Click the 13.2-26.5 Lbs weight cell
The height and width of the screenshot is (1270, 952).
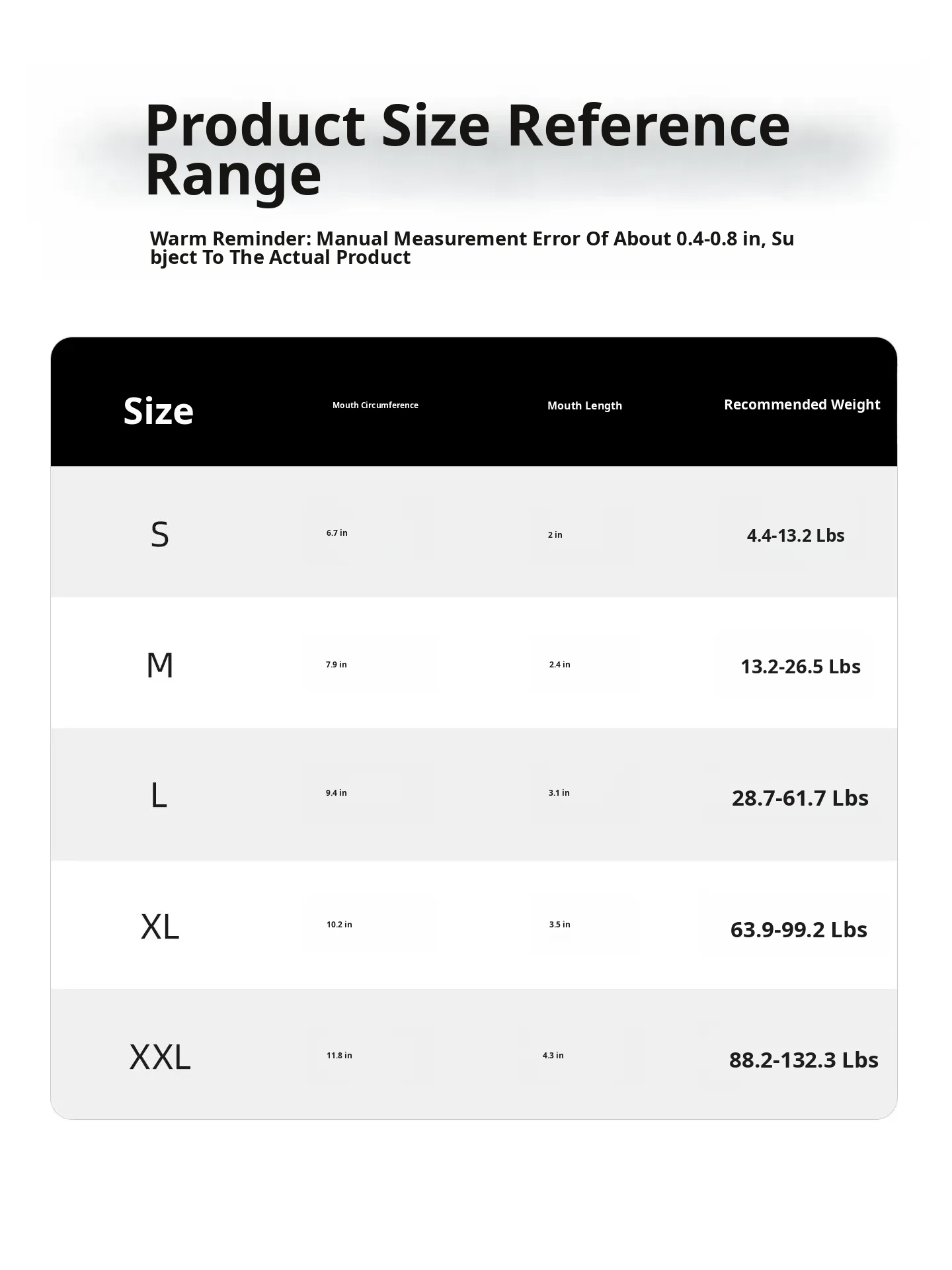coord(801,666)
